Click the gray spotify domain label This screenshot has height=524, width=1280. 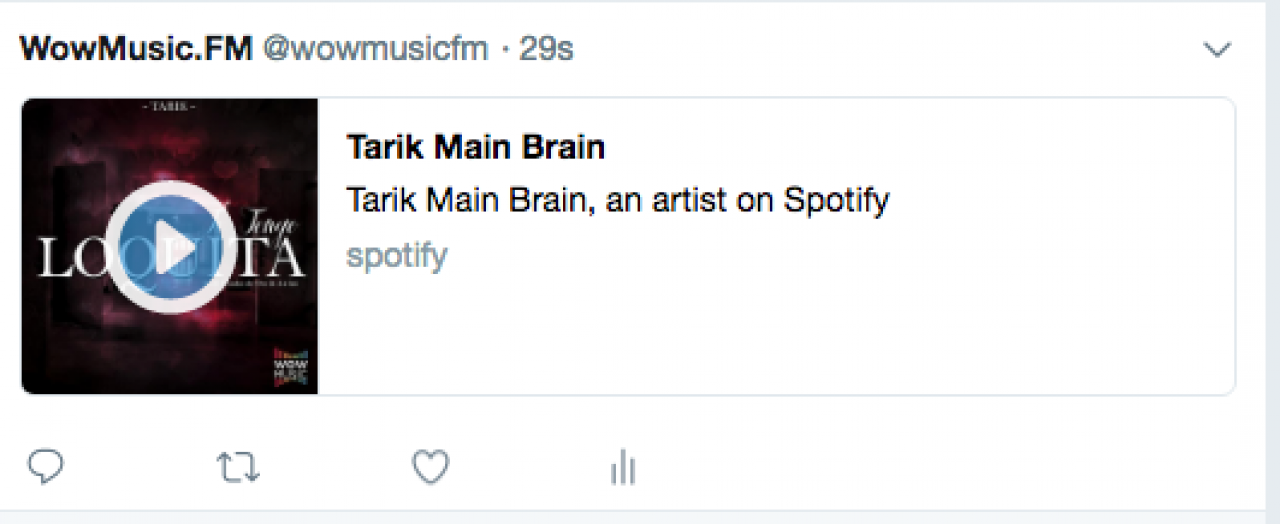click(x=396, y=256)
